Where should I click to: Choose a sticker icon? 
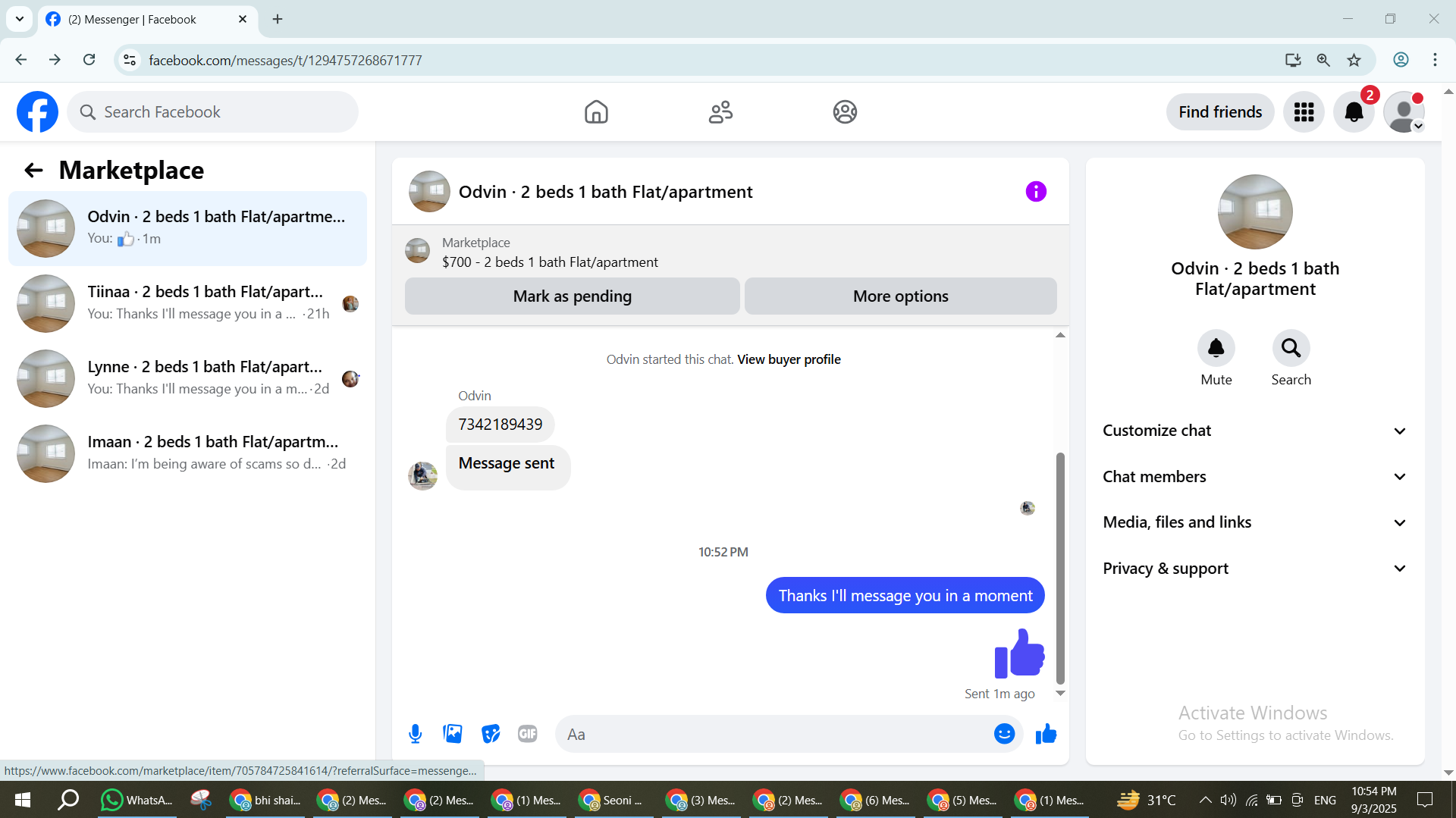[x=491, y=734]
